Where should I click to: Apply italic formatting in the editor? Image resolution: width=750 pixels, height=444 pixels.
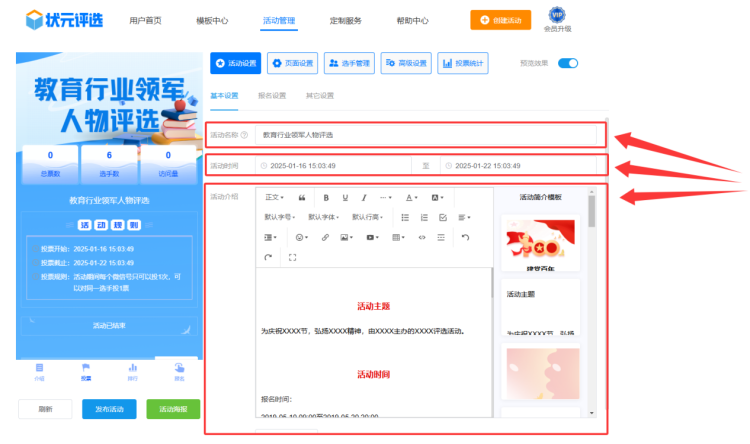(x=364, y=197)
